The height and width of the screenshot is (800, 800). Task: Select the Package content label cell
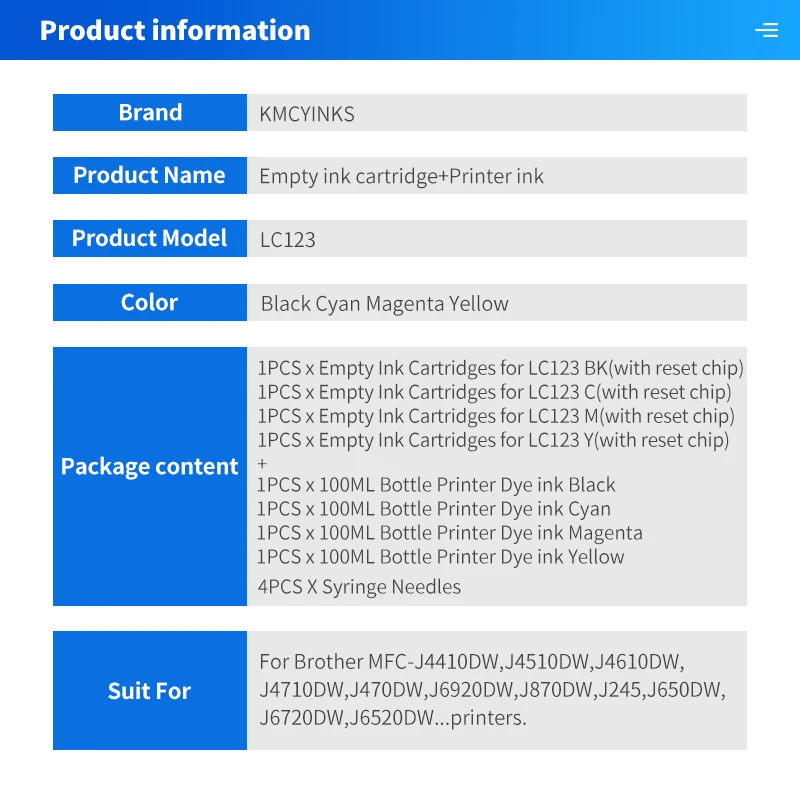tap(150, 466)
